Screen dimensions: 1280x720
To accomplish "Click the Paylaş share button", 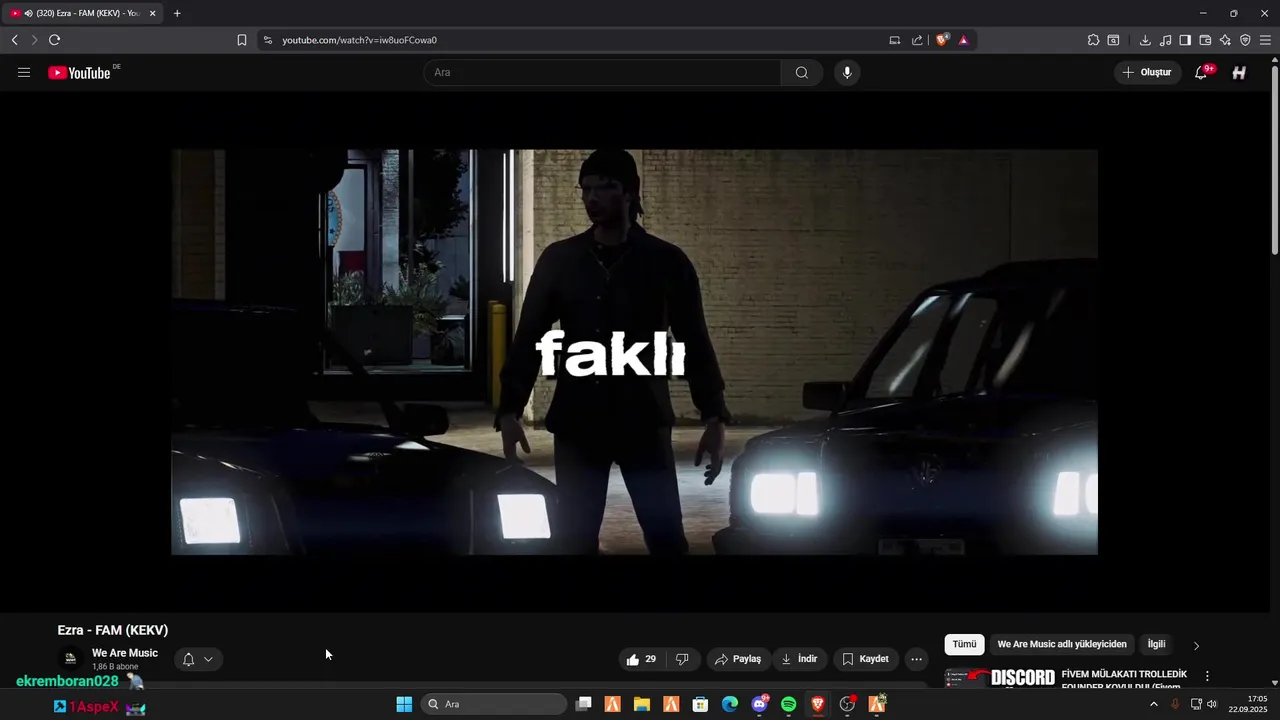I will tap(738, 659).
